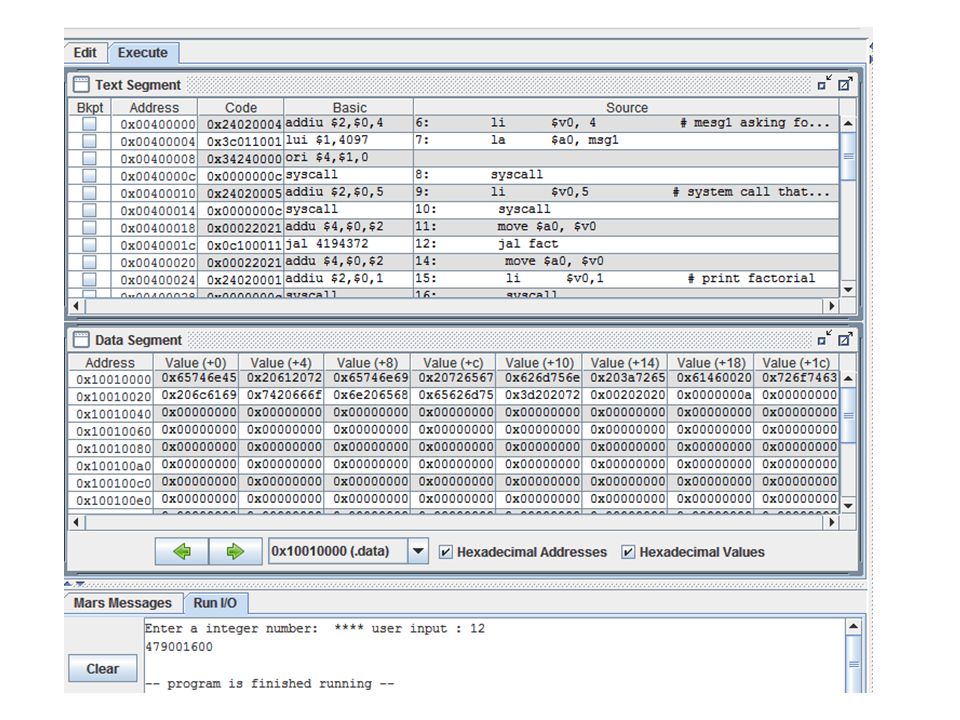The image size is (960, 720).
Task: Set breakpoint at address 0x00400010
Action: pyautogui.click(x=89, y=193)
